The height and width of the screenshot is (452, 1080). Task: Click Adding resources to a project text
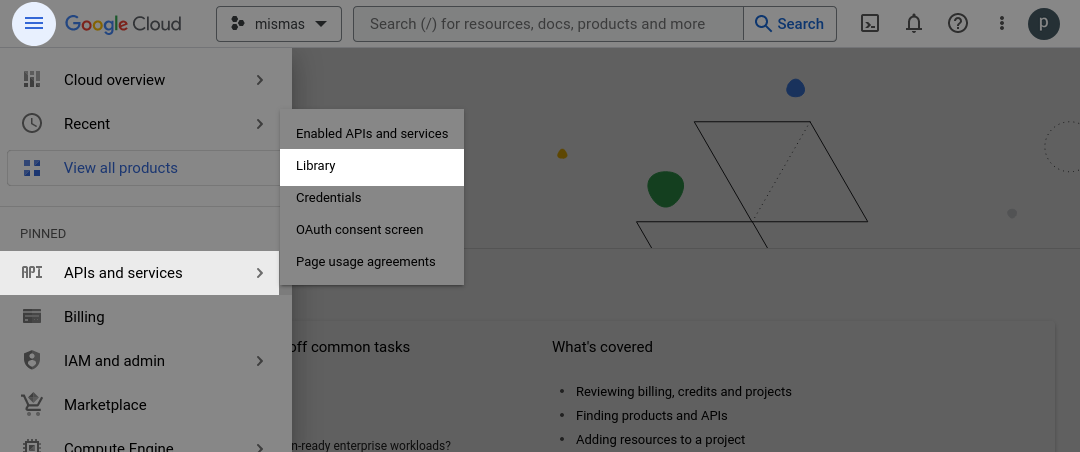click(x=661, y=440)
